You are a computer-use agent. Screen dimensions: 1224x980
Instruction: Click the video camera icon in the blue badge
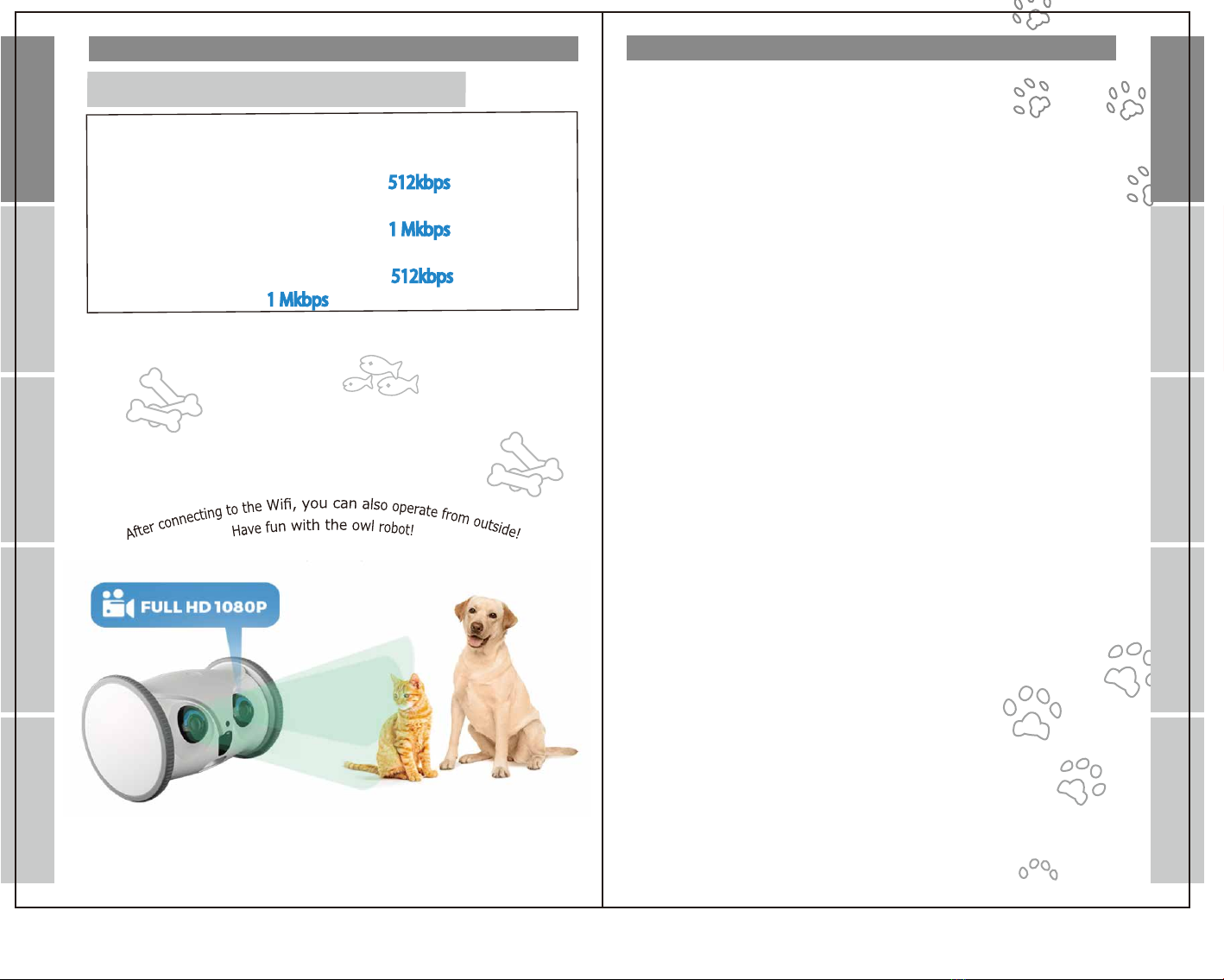point(118,604)
